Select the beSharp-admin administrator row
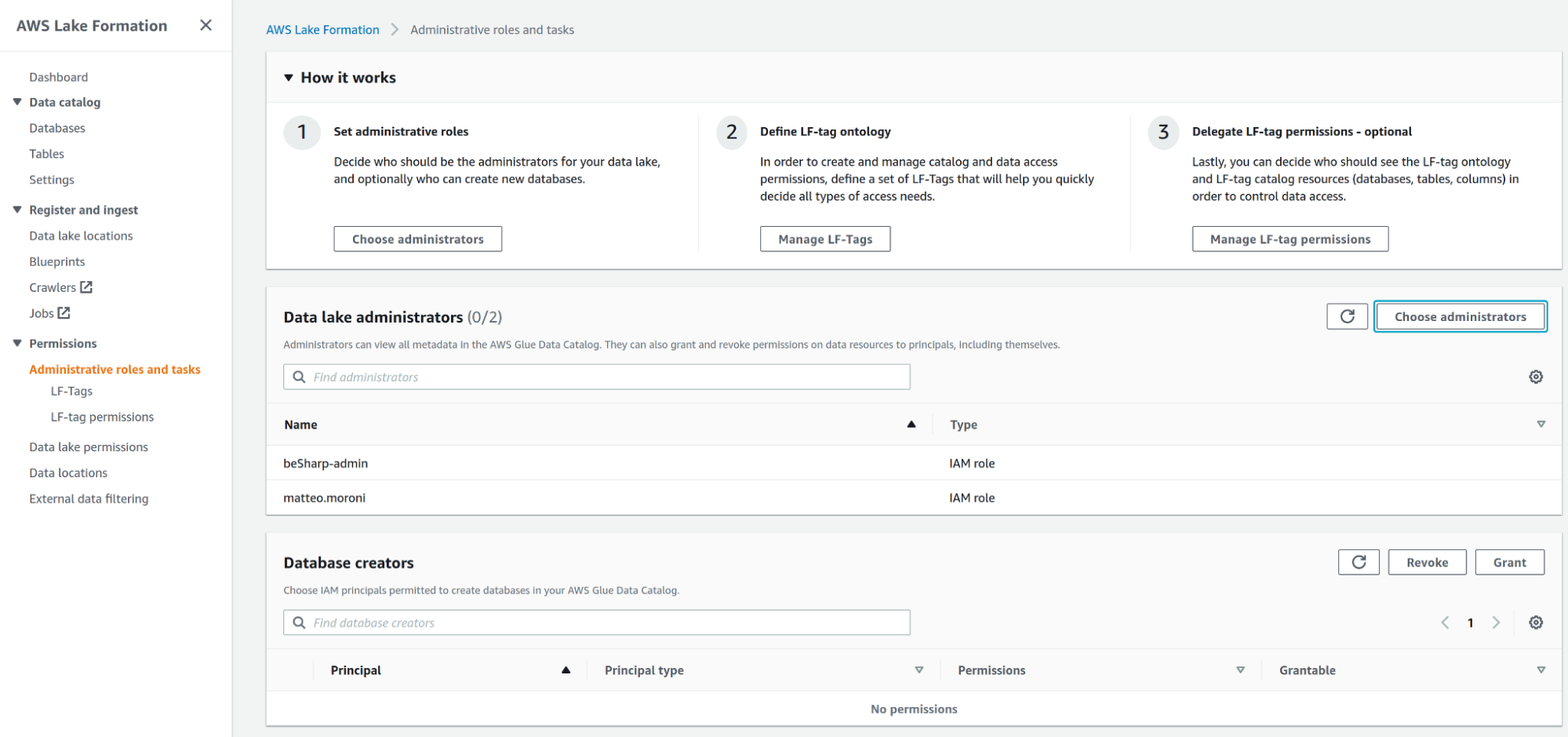1568x737 pixels. [x=914, y=463]
